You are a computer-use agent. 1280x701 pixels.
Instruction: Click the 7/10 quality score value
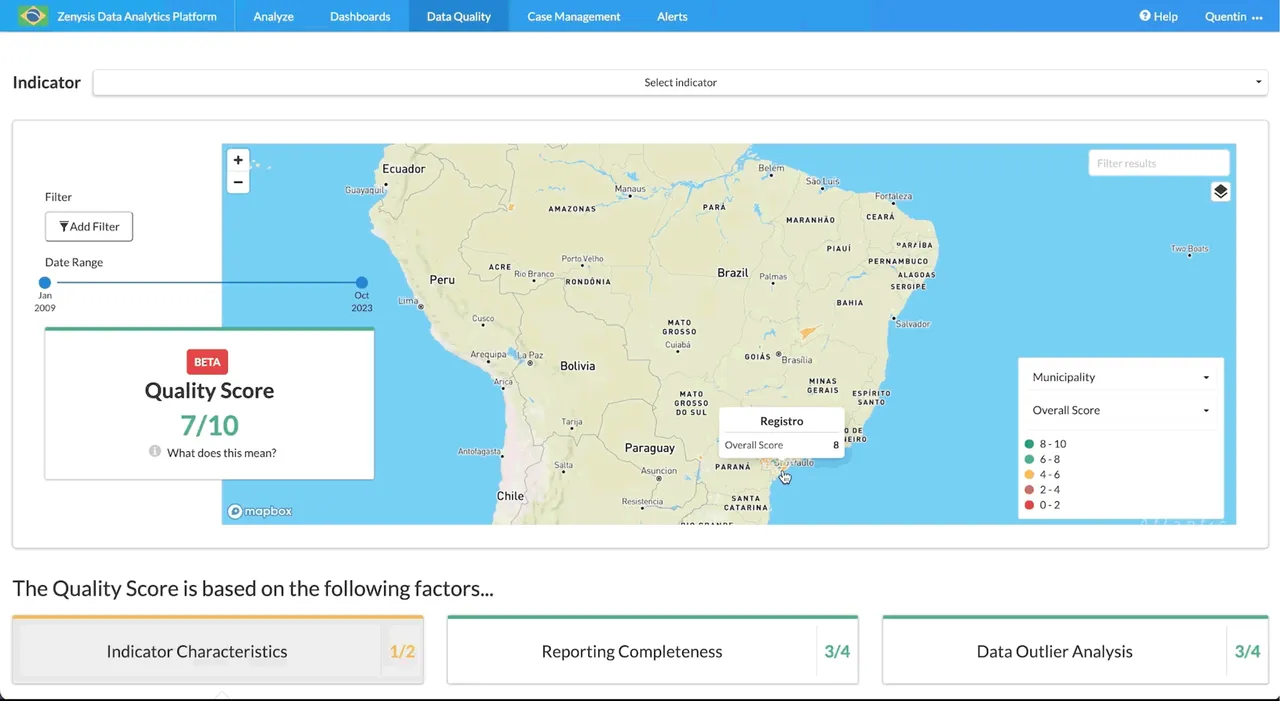[209, 425]
